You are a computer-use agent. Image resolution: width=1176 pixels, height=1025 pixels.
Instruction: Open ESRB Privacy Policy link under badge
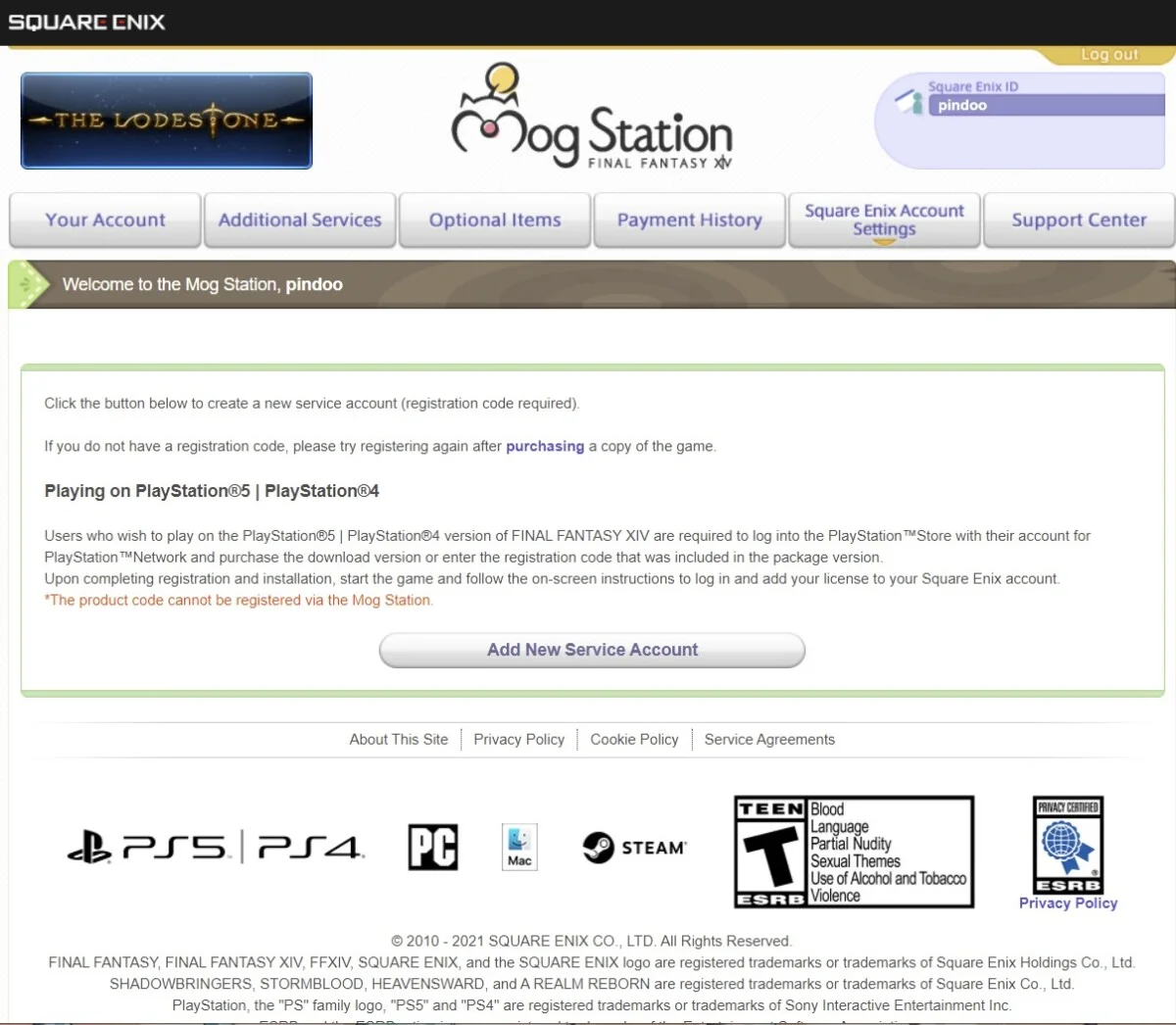tap(1068, 903)
